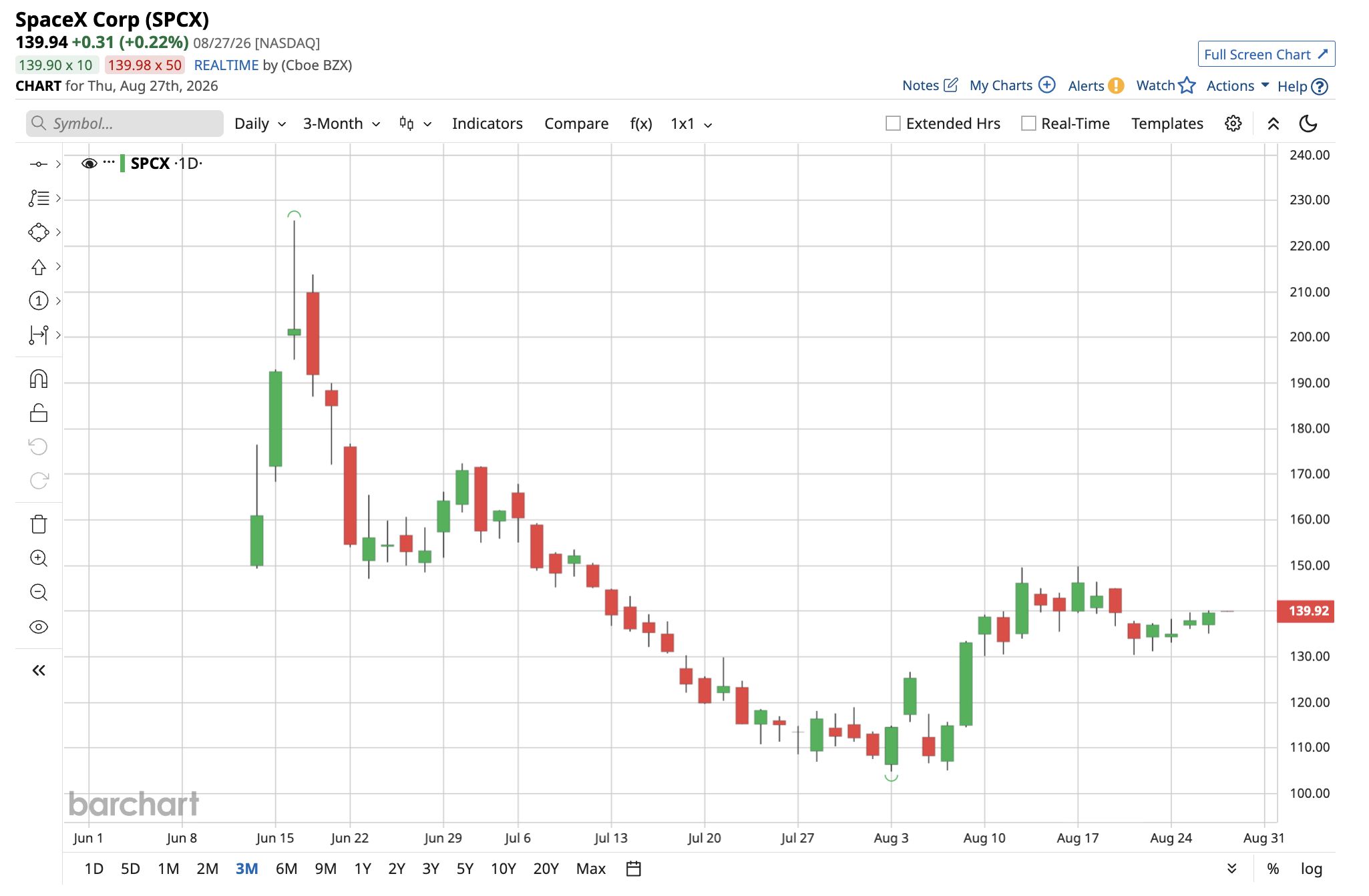Open SPCX series more options menu
1369x896 pixels.
tap(109, 162)
